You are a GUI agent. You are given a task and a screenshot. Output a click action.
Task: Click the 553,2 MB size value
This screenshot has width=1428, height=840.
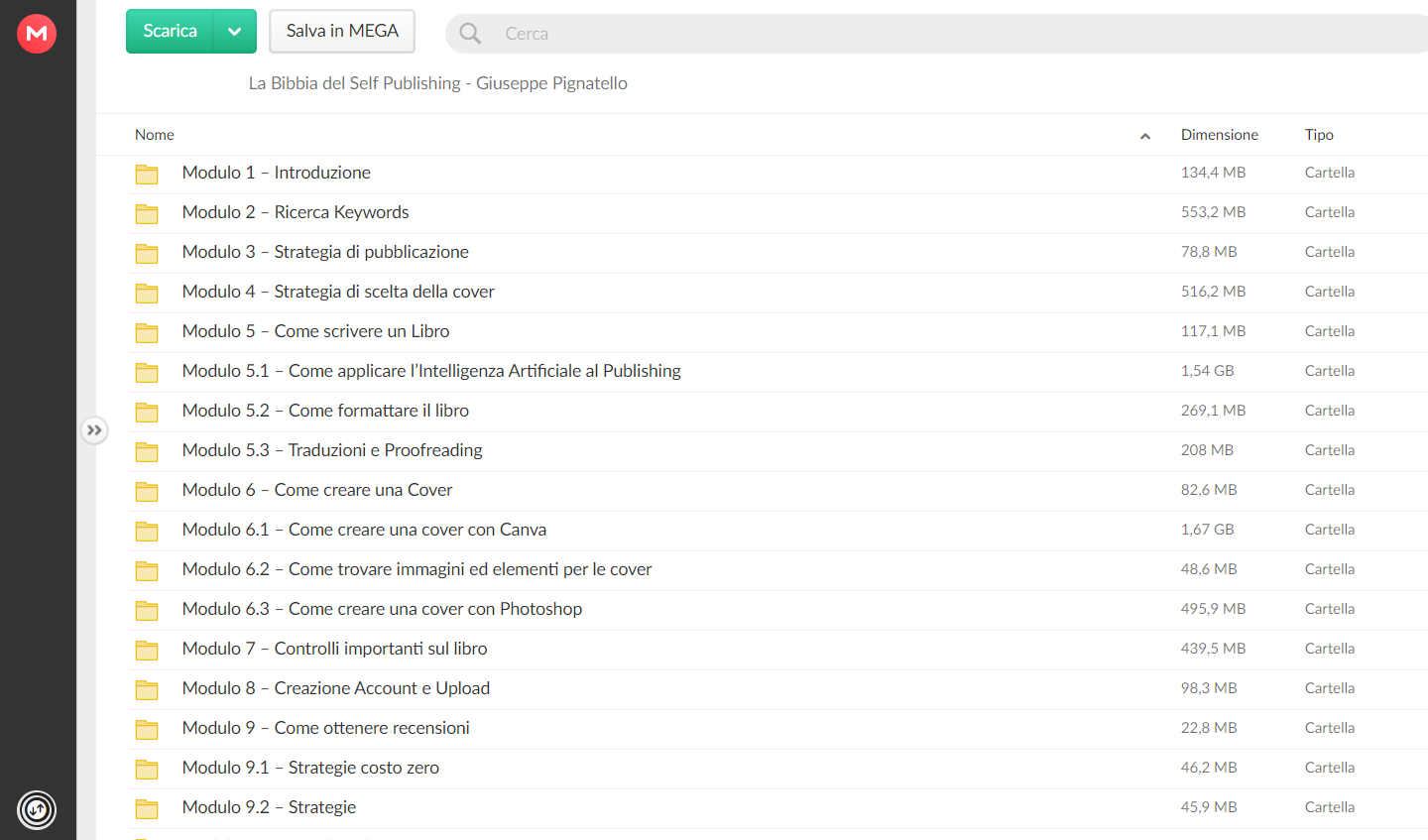pyautogui.click(x=1213, y=212)
